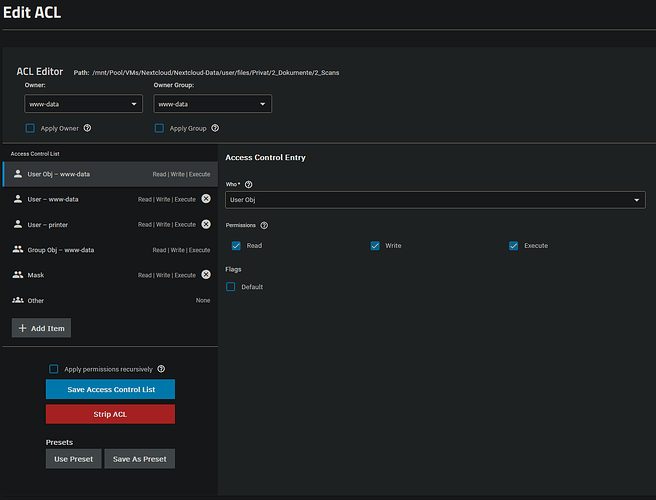
Task: Uncheck the Write permission
Action: (375, 246)
